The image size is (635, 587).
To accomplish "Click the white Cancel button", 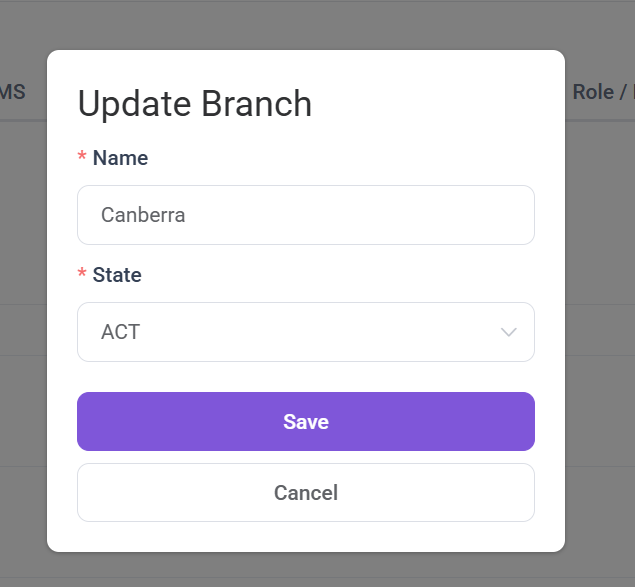I will pyautogui.click(x=305, y=492).
